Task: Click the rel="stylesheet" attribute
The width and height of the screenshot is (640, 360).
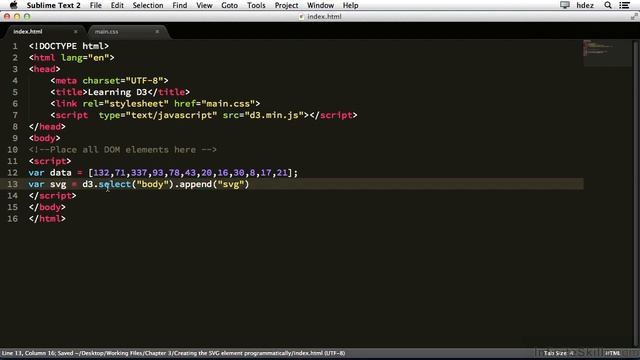Action: tap(125, 104)
